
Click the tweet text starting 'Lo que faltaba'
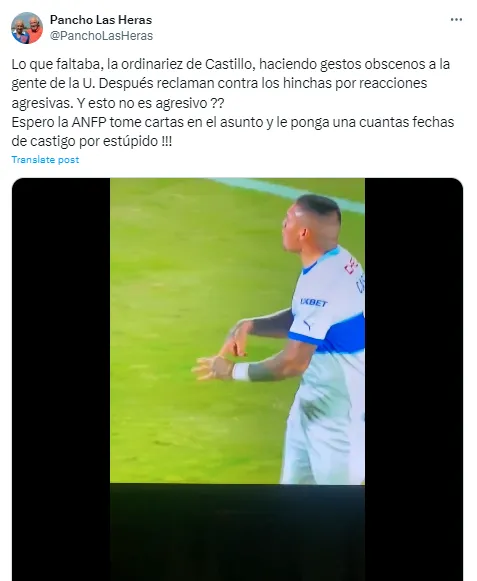(233, 103)
